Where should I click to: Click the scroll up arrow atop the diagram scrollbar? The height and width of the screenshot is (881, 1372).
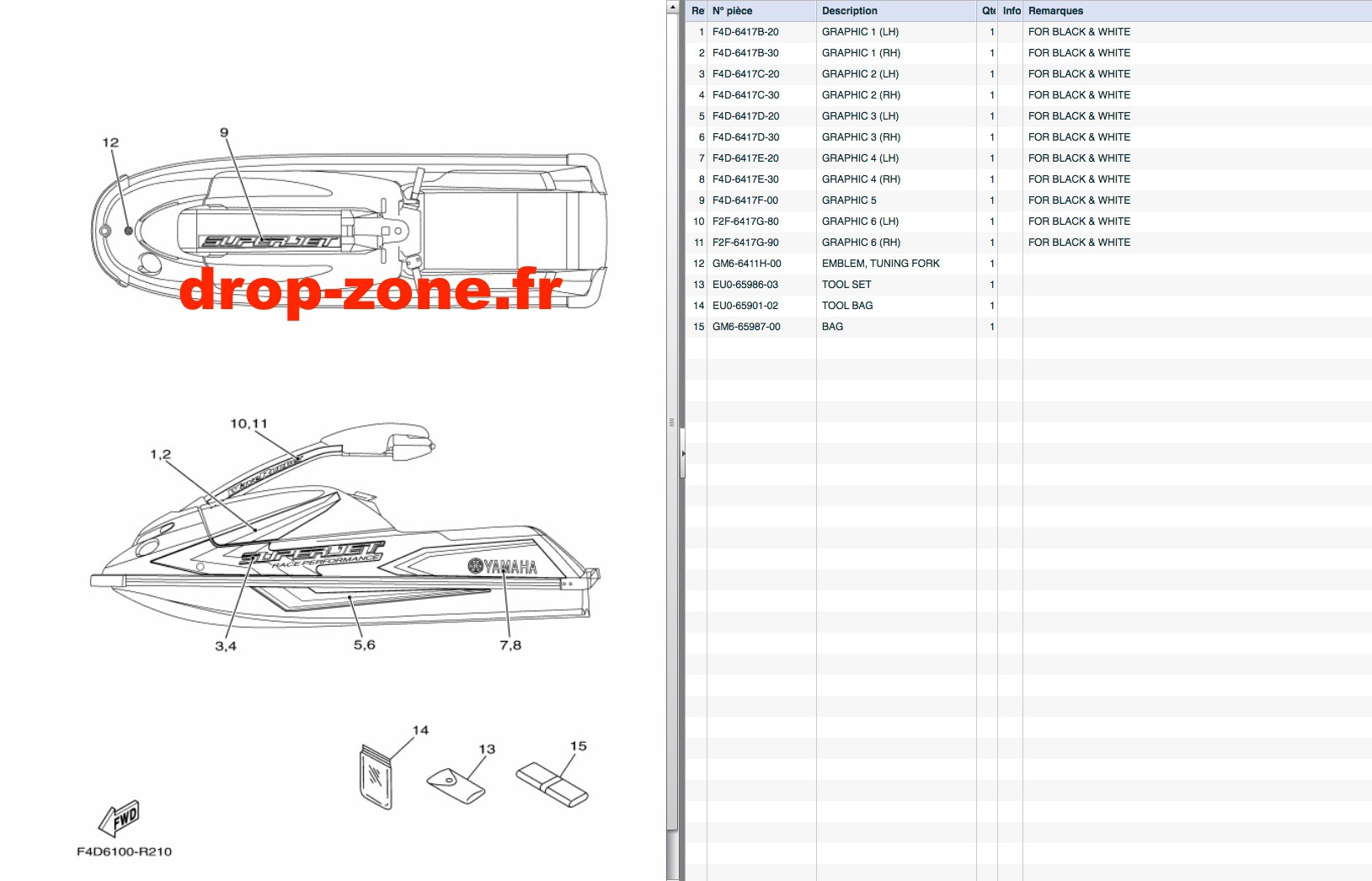672,7
